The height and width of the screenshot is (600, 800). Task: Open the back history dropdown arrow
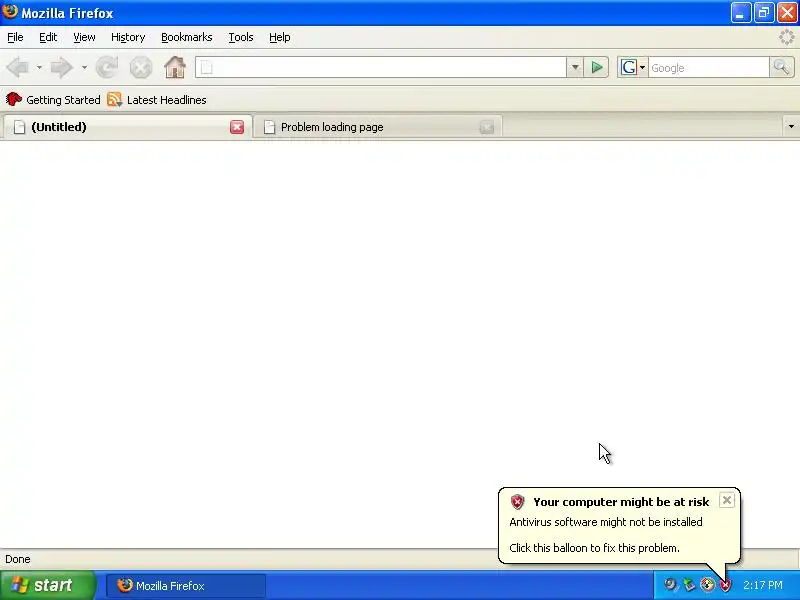pyautogui.click(x=39, y=67)
